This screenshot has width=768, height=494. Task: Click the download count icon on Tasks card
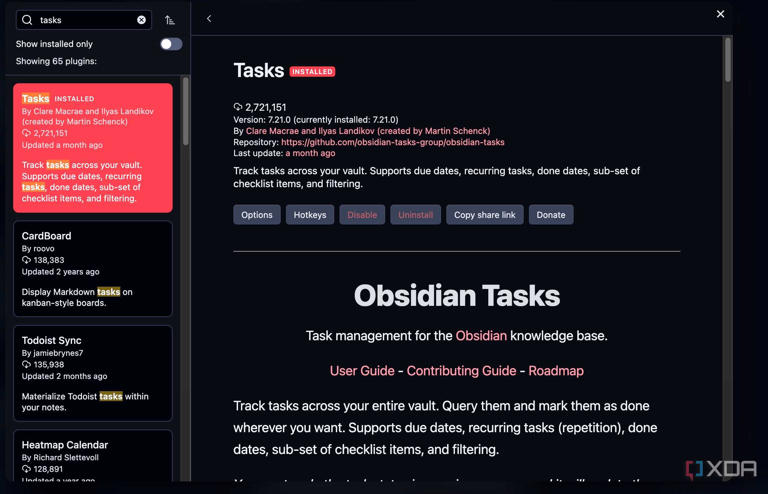(x=26, y=133)
